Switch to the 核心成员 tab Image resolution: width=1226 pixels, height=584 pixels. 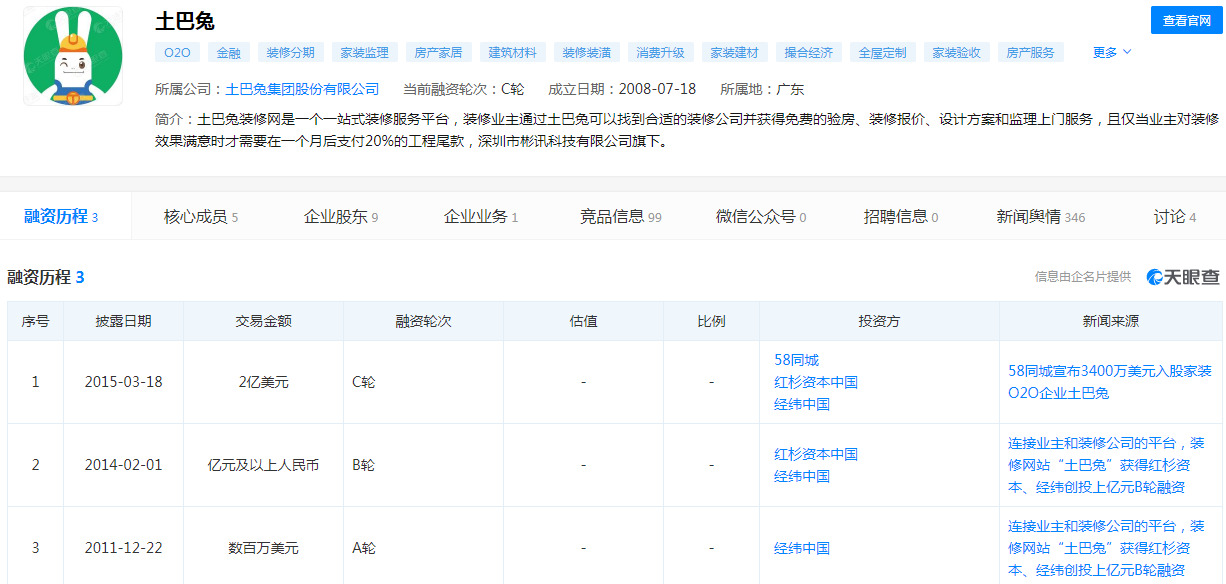tap(201, 216)
